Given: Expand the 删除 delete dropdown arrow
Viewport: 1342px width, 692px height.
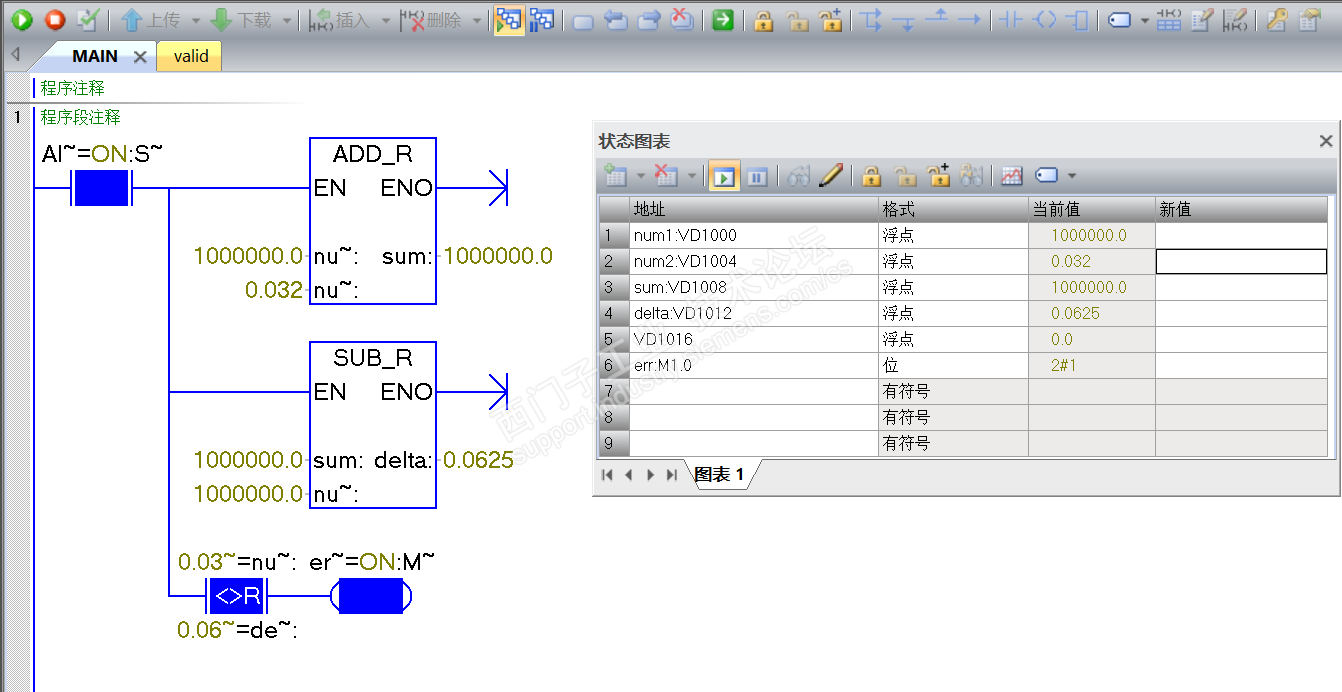Looking at the screenshot, I should (x=477, y=20).
